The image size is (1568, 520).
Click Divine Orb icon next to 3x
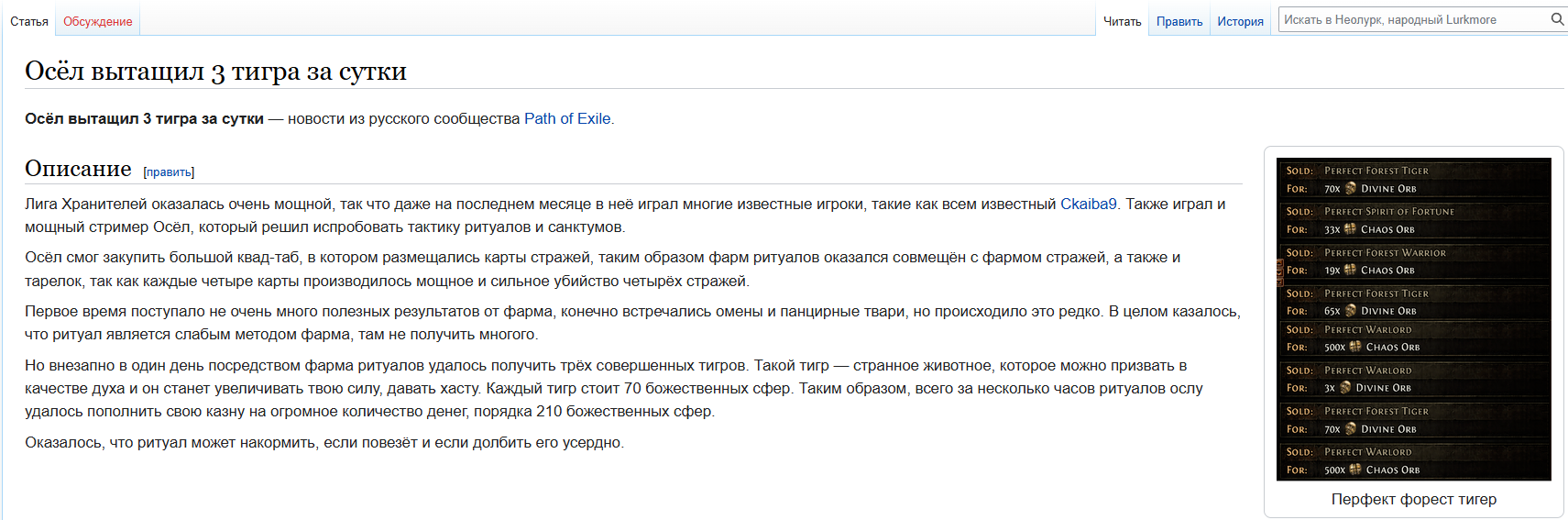click(x=1345, y=388)
